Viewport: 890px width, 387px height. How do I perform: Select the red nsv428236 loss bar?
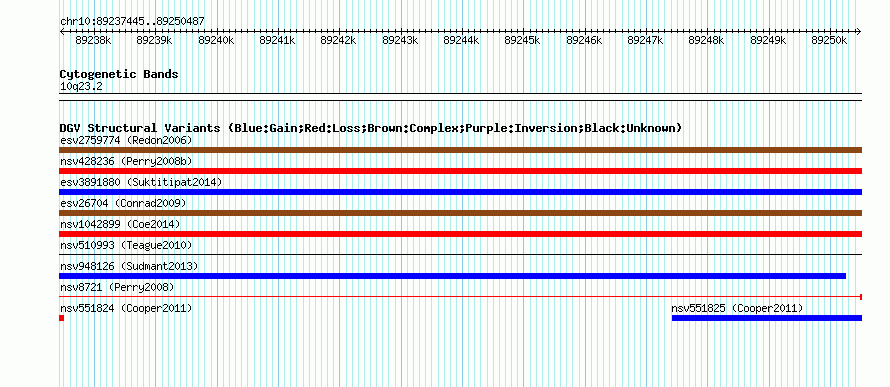[460, 171]
